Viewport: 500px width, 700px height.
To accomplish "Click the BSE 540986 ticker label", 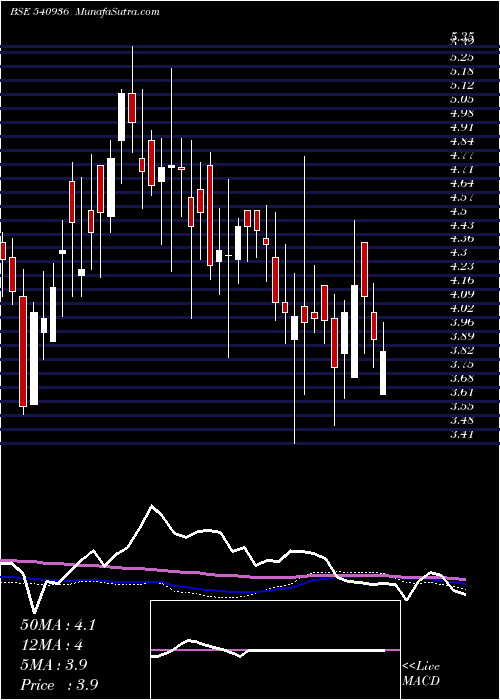I will [x=39, y=12].
